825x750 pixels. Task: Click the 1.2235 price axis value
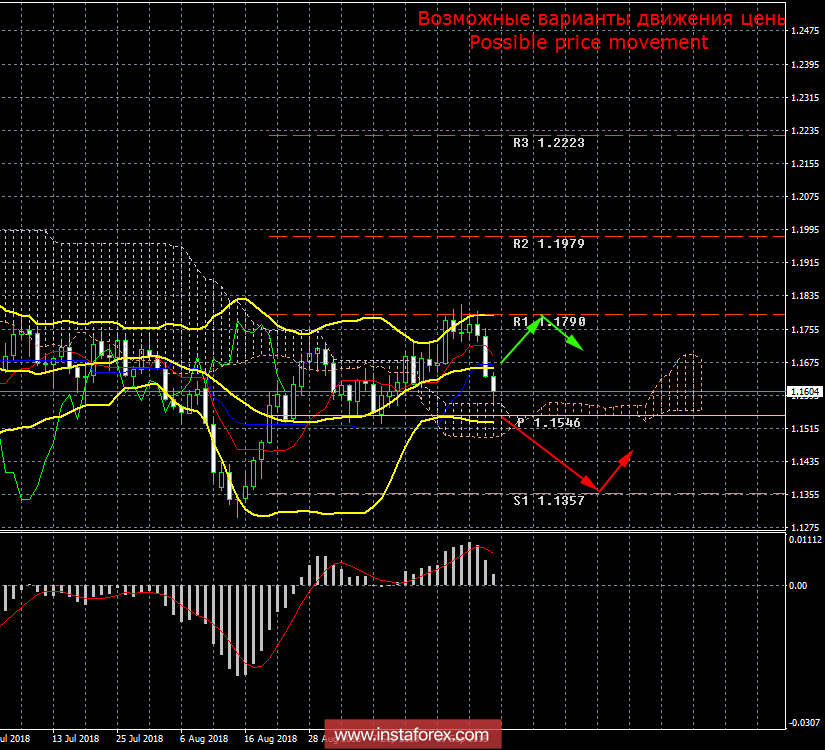pos(805,131)
